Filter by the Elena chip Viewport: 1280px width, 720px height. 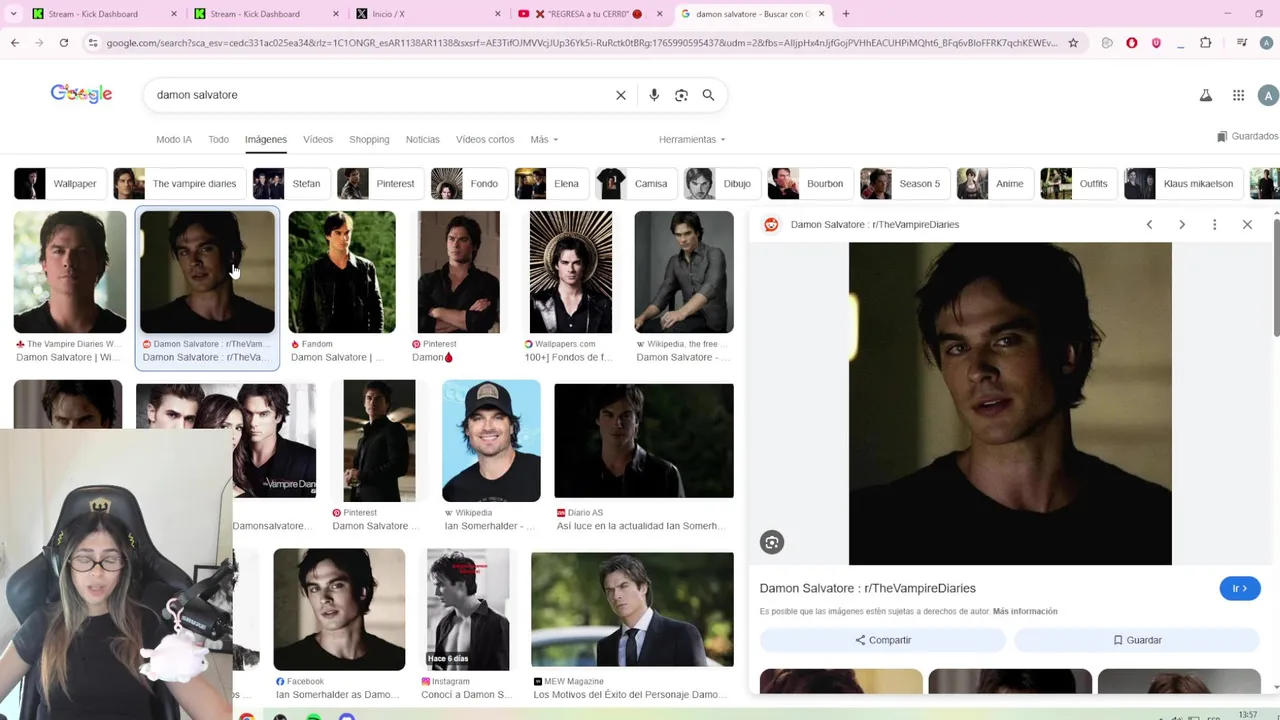click(550, 184)
